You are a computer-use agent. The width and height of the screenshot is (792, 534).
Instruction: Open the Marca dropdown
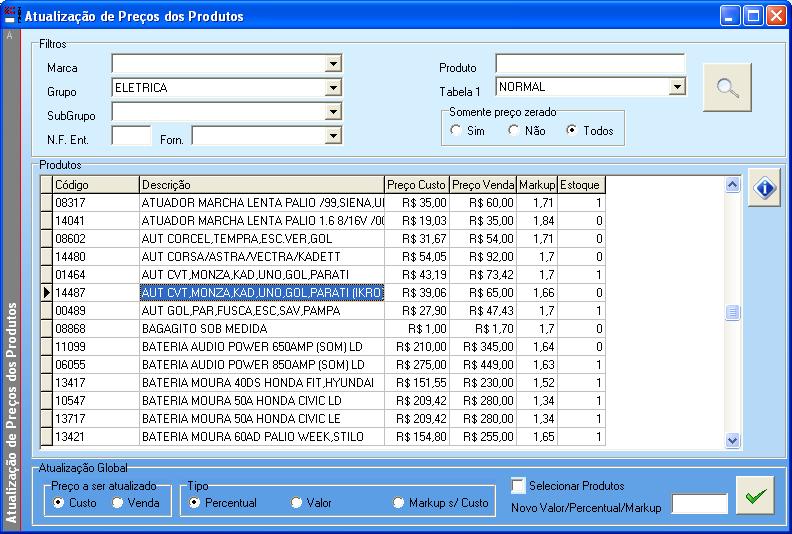(333, 65)
